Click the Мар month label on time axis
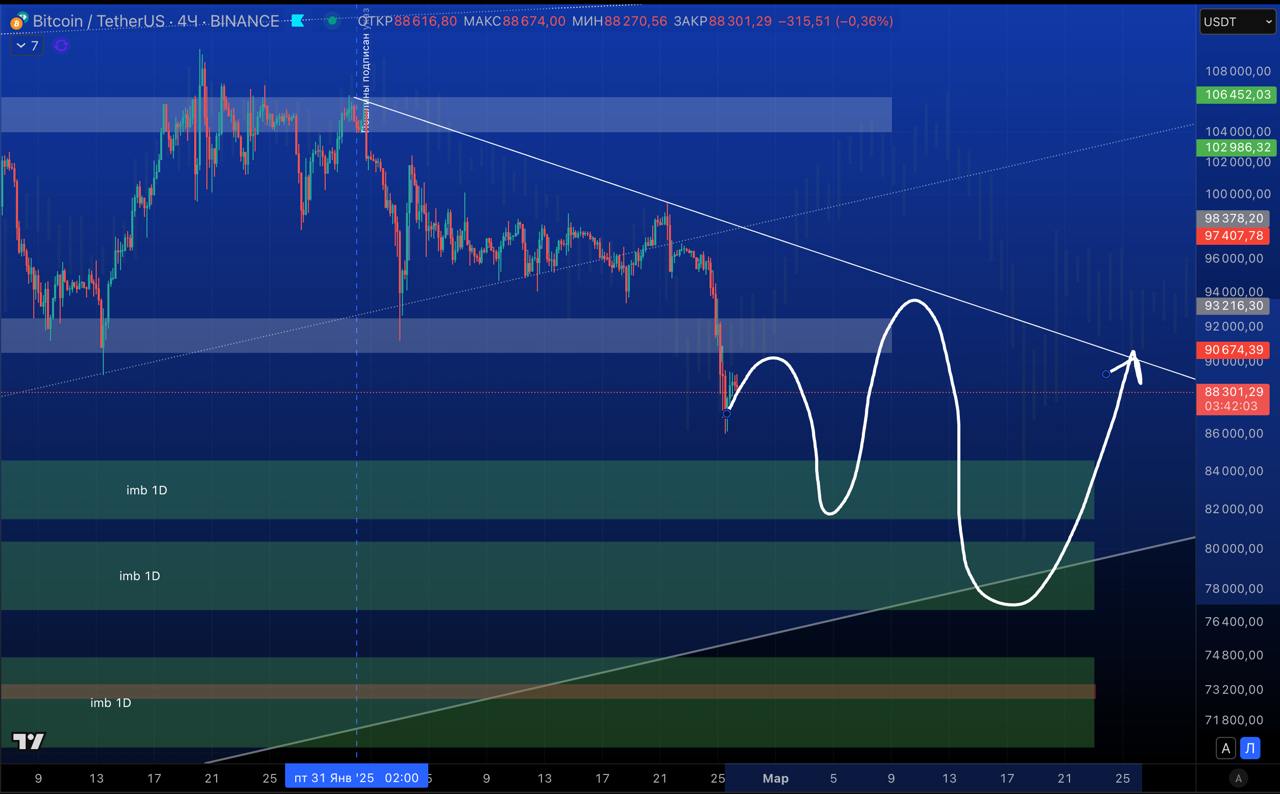Image resolution: width=1280 pixels, height=794 pixels. click(775, 778)
